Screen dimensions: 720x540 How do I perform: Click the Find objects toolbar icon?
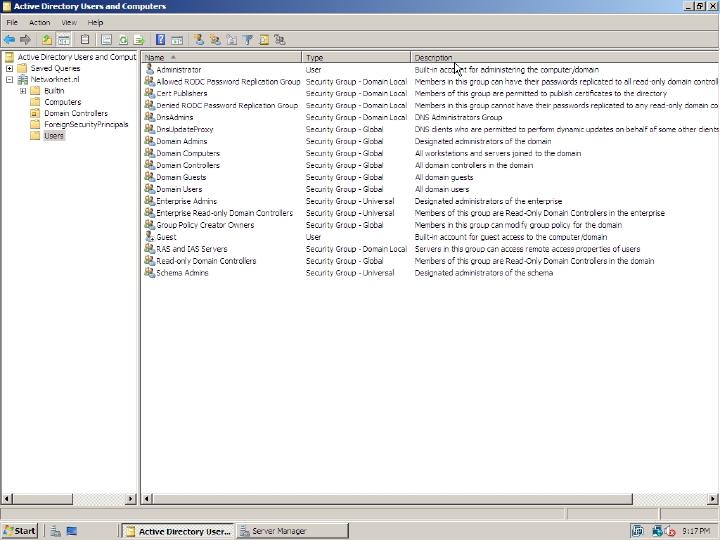(x=264, y=40)
